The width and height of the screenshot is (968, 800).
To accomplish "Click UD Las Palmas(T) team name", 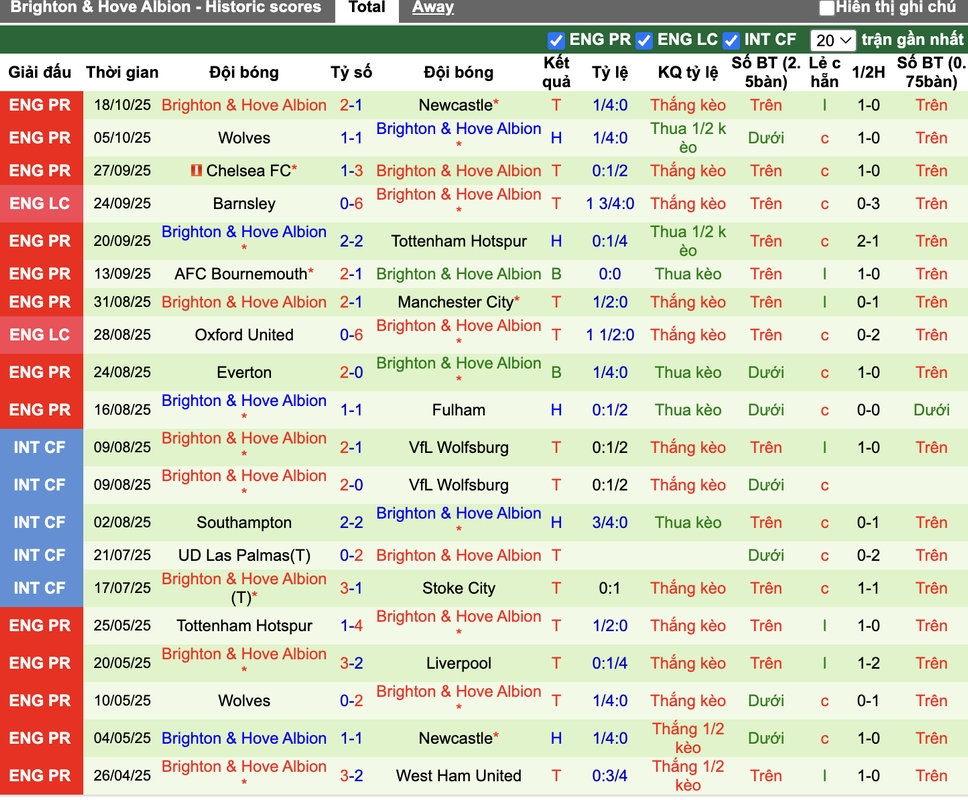I will click(x=244, y=556).
